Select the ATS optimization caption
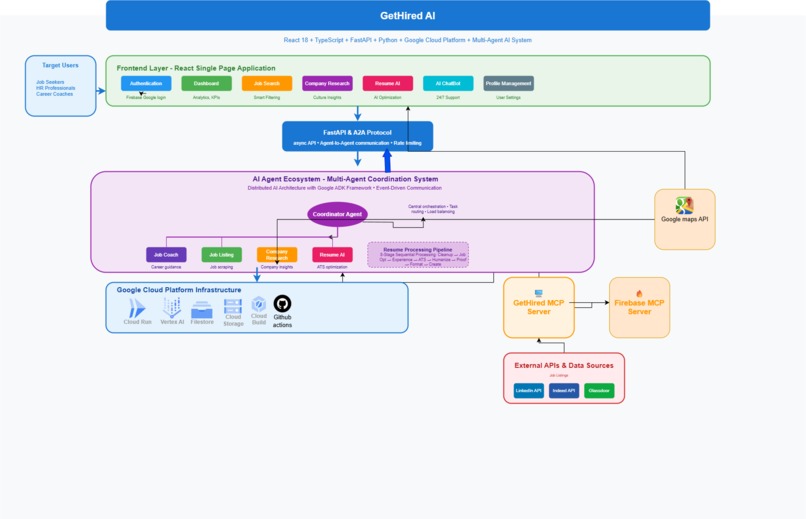This screenshot has width=806, height=519. coord(332,267)
